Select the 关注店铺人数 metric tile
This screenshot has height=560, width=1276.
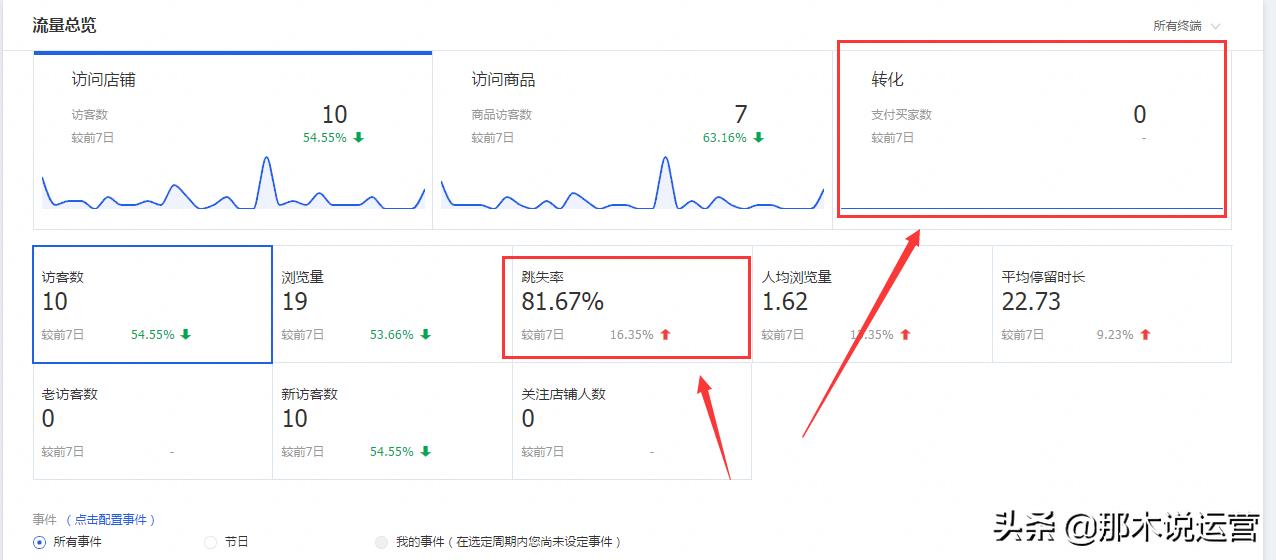(632, 421)
